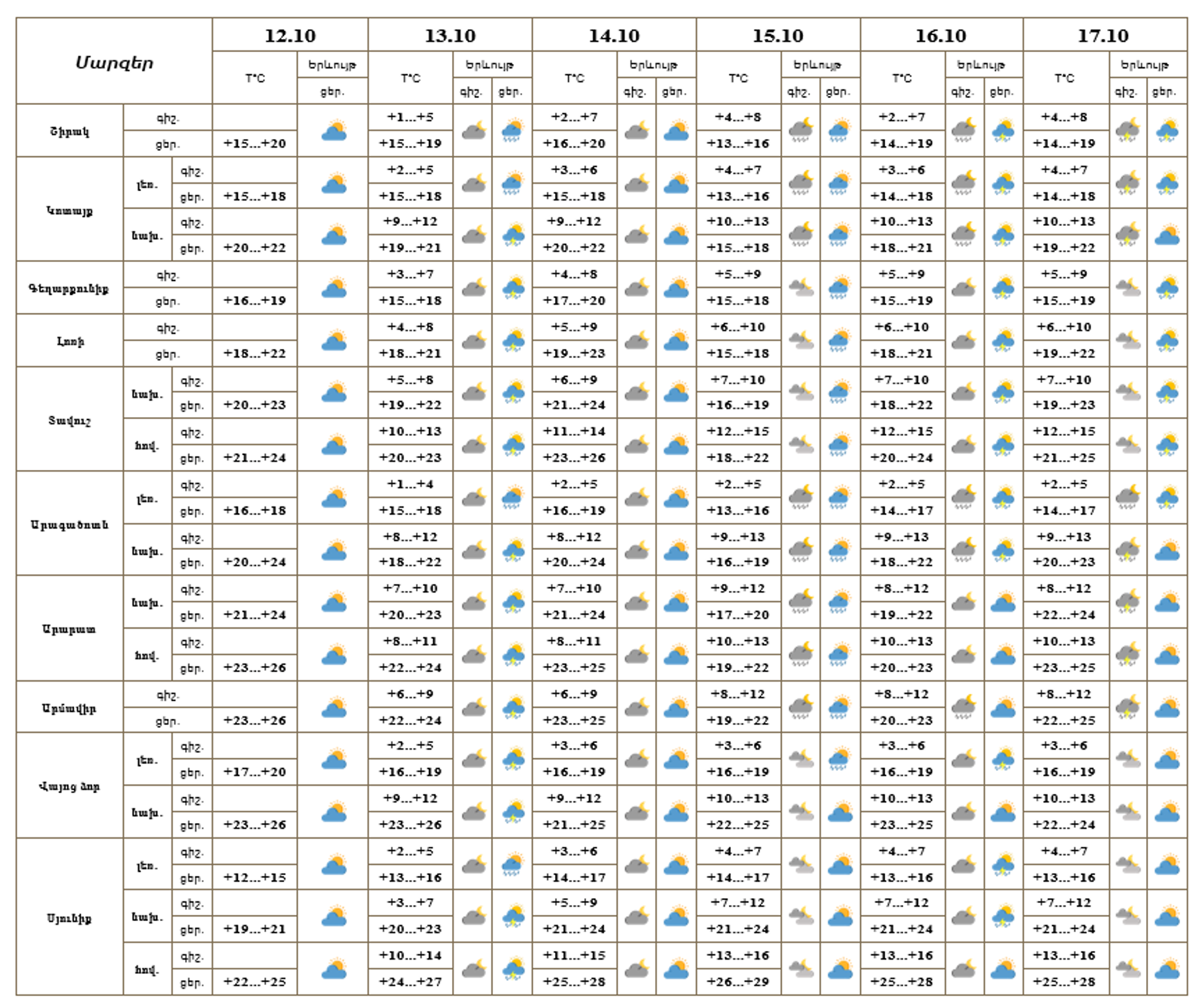Image resolution: width=1192 pixels, height=1008 pixels.
Task: Click Գեղարքունիք 15.10 night weather icon
Action: coord(801,288)
